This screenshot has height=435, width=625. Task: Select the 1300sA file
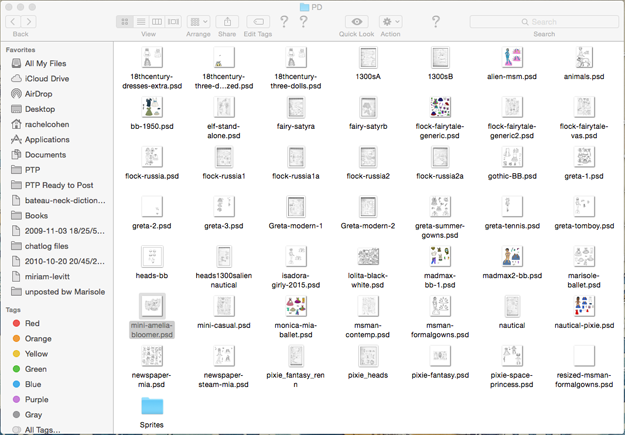(x=368, y=63)
